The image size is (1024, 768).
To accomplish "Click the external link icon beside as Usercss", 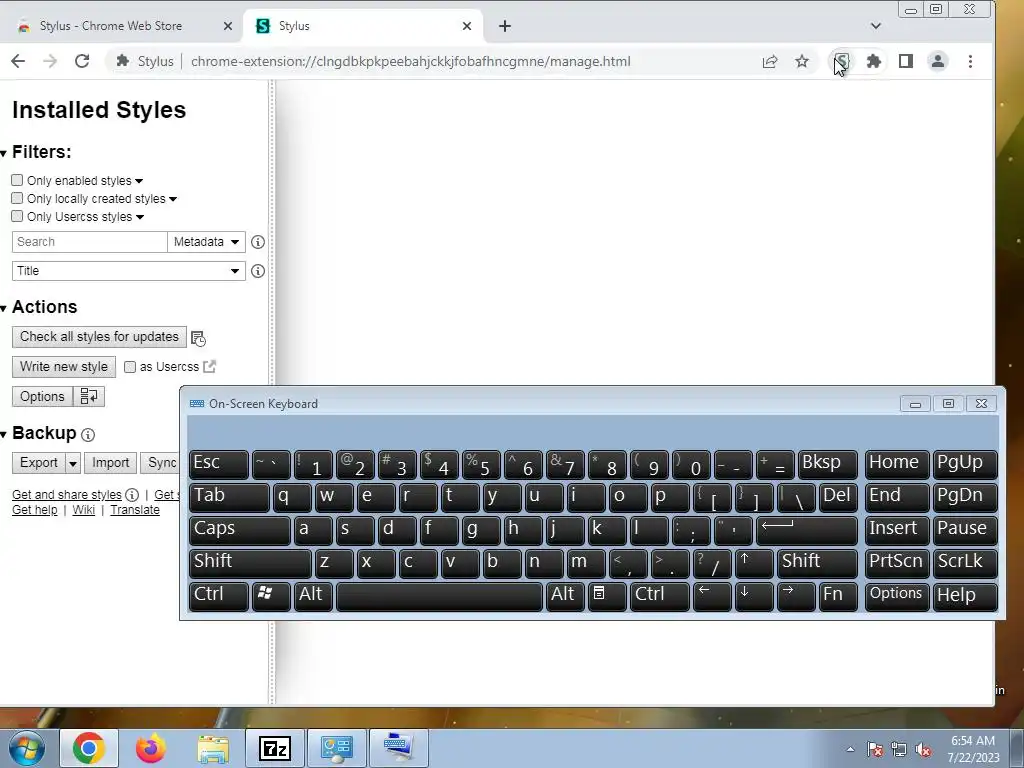I will [209, 366].
